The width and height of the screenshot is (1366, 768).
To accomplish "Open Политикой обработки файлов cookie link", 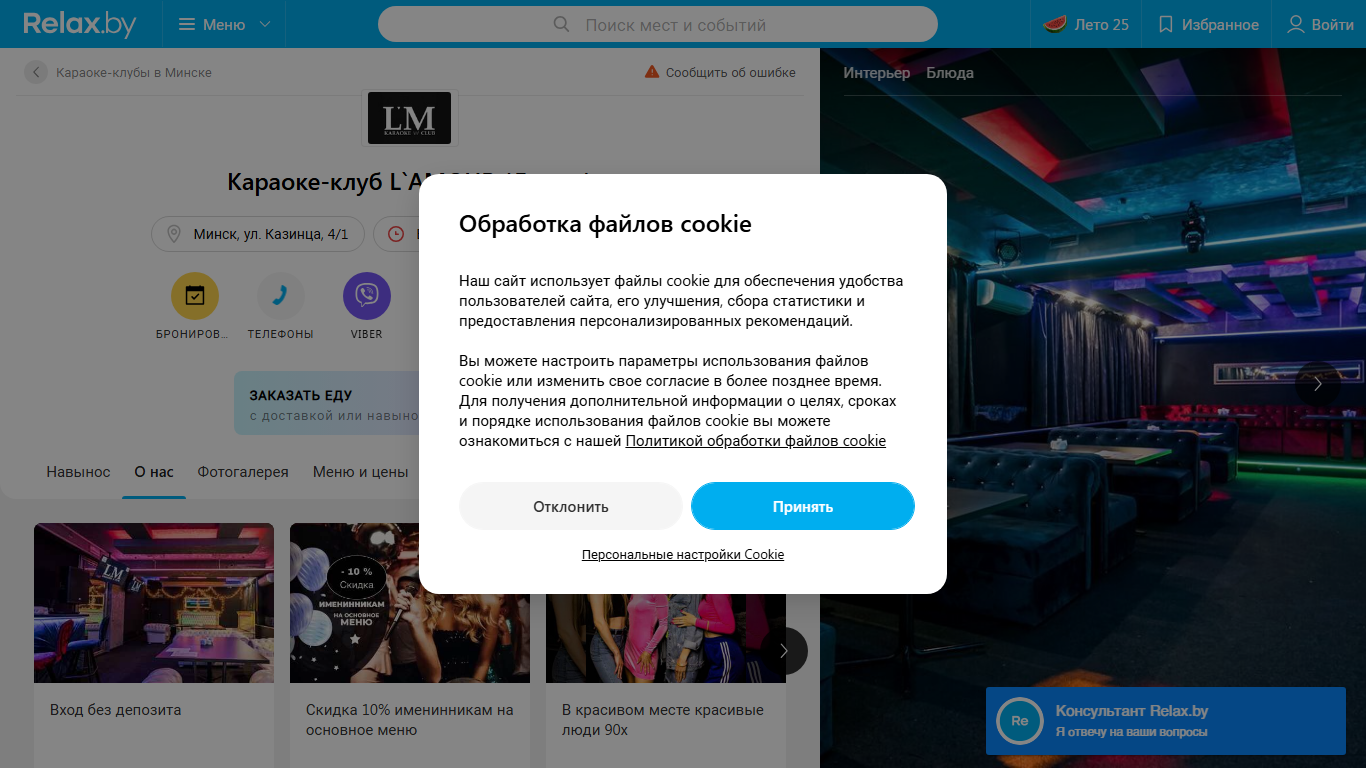I will (756, 441).
